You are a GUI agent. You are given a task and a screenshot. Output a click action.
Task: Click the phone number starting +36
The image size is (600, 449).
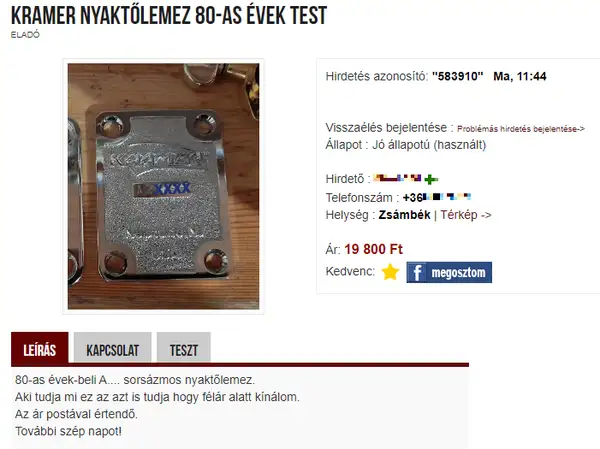click(x=437, y=198)
